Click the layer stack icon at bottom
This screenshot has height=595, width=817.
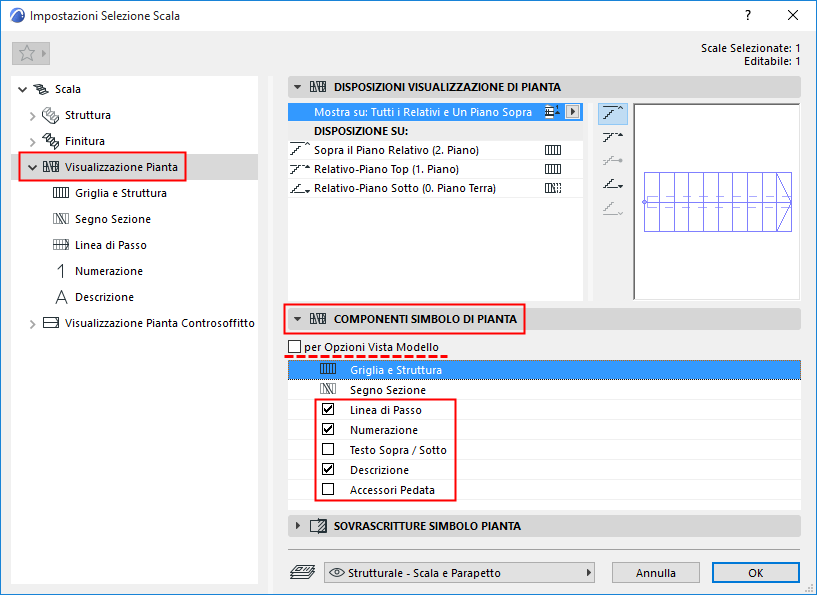click(302, 572)
